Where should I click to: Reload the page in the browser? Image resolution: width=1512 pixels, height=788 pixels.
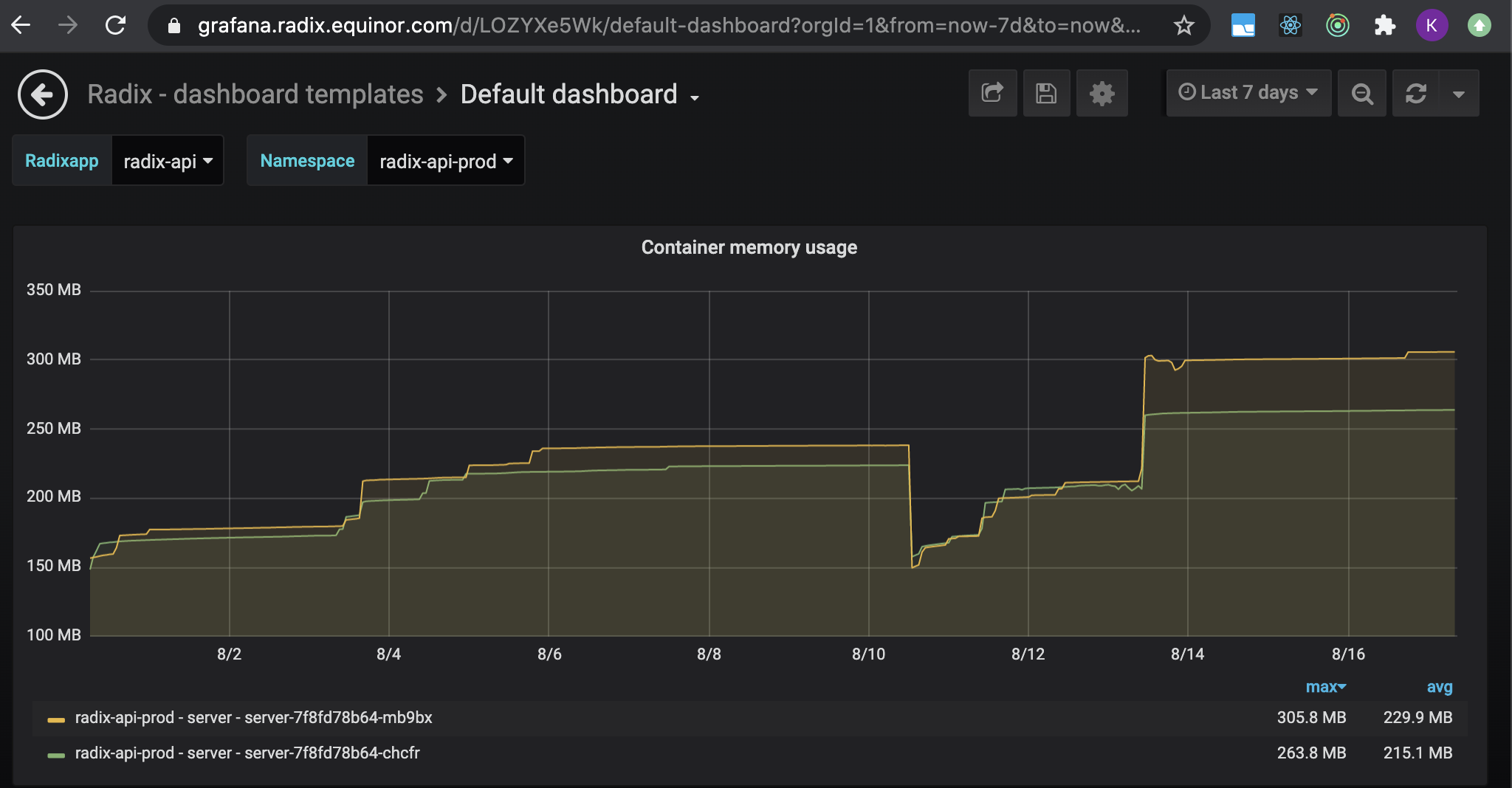(115, 26)
